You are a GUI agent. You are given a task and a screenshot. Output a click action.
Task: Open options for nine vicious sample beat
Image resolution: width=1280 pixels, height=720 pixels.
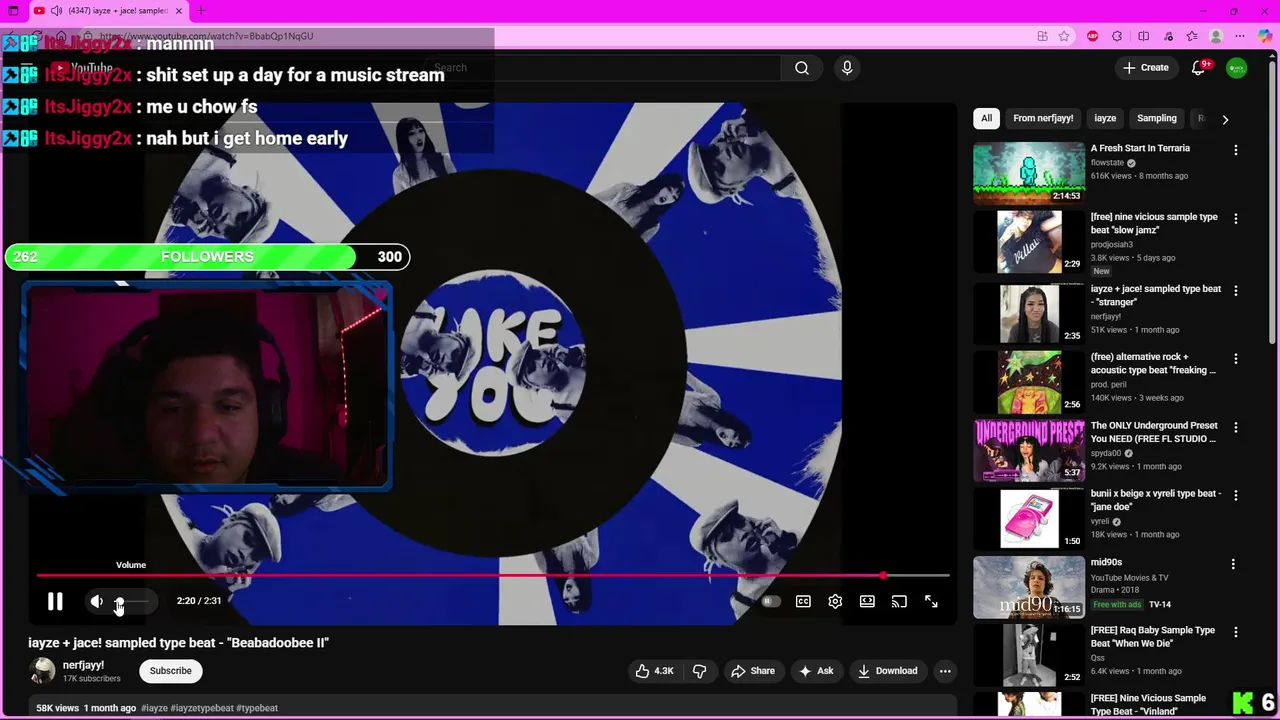[x=1235, y=219]
